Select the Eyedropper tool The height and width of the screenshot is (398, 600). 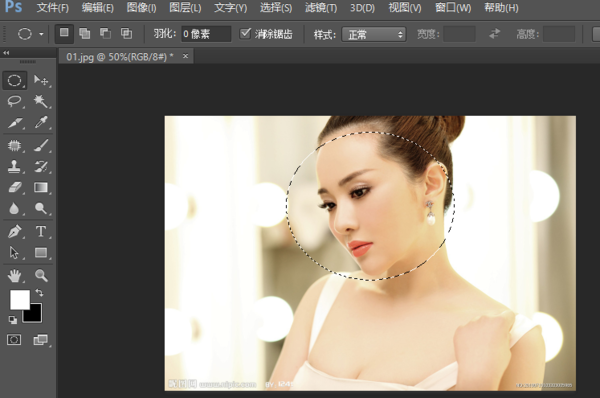tap(41, 122)
